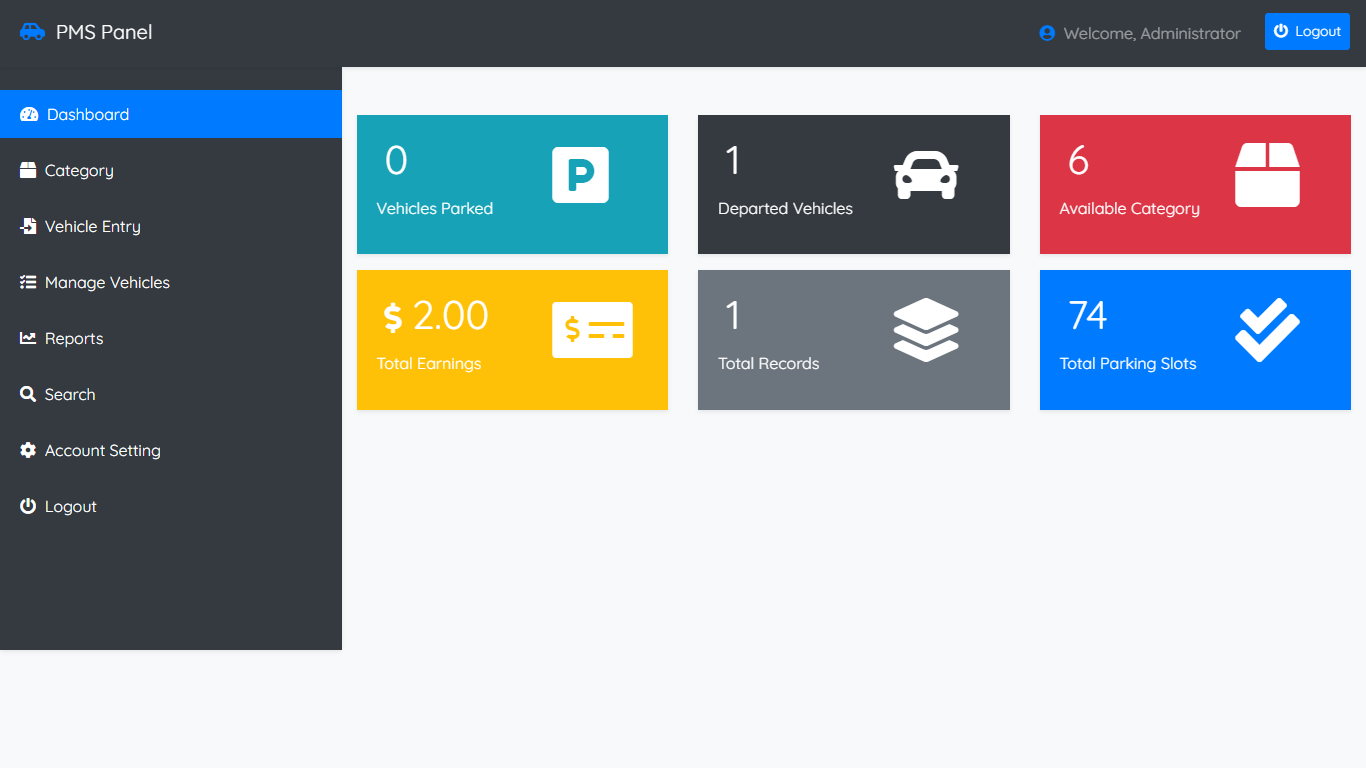This screenshot has height=768, width=1366.
Task: Open Vehicle Entry page
Action: pyautogui.click(x=92, y=226)
